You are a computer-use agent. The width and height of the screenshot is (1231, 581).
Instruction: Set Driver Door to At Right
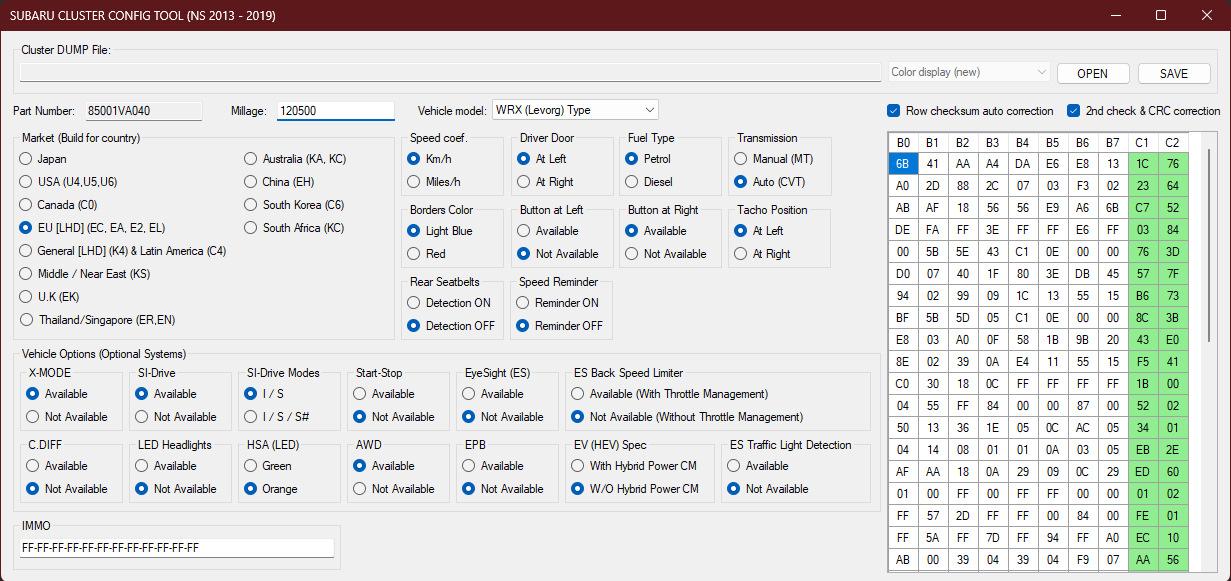coord(523,182)
